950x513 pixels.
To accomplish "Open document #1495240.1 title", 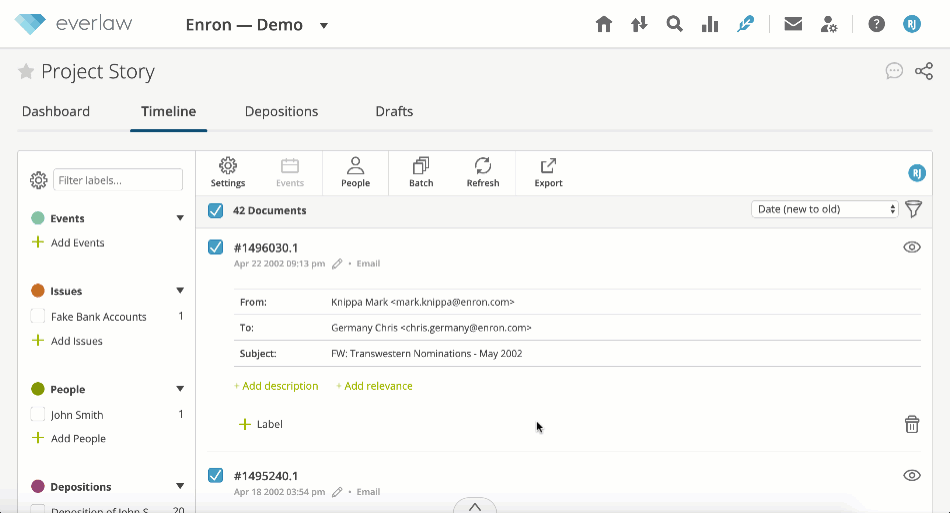I will click(x=266, y=476).
